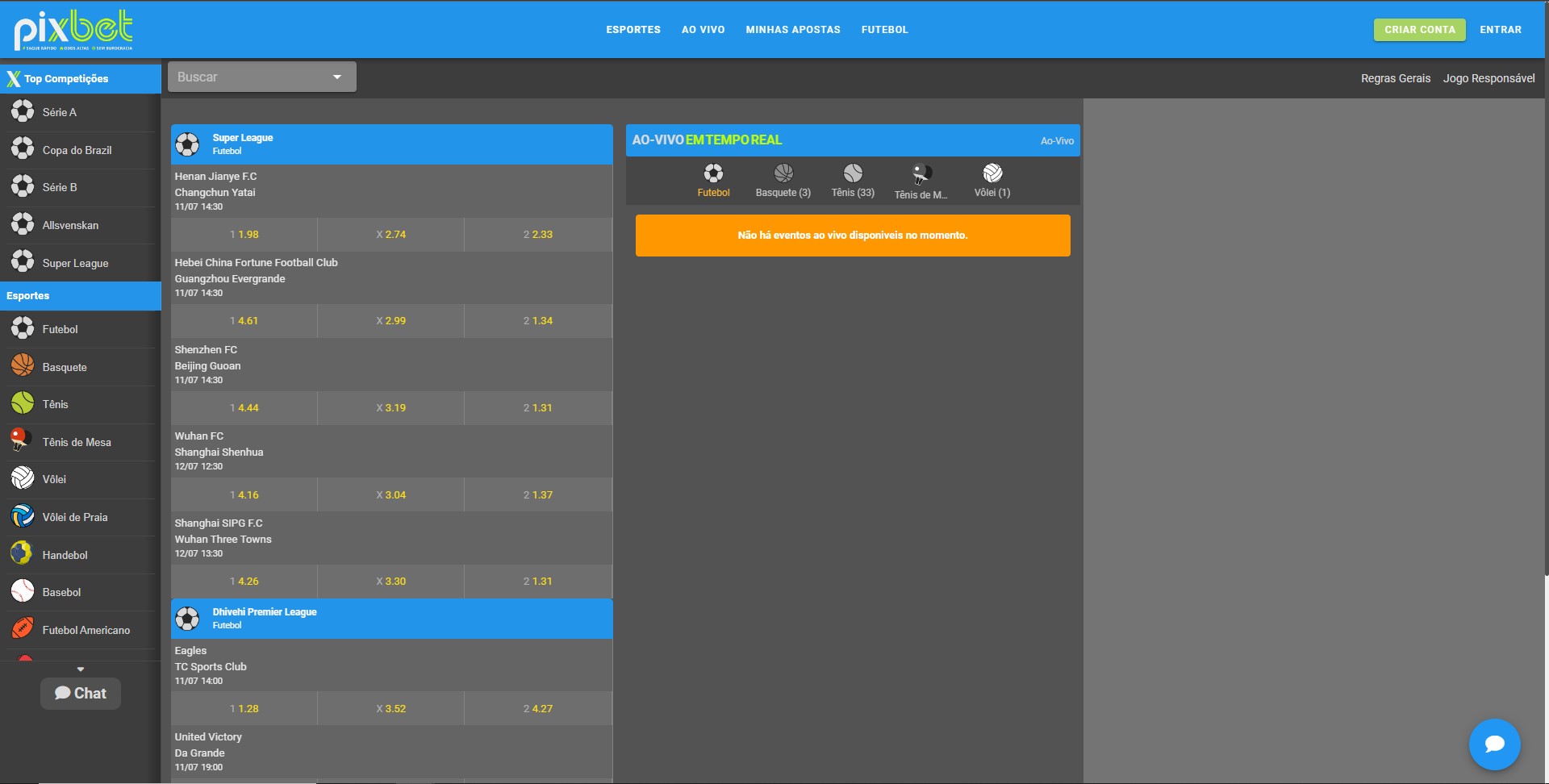Screen dimensions: 1549x784
Task: Select Futebol Americano football icon
Action: (x=23, y=629)
